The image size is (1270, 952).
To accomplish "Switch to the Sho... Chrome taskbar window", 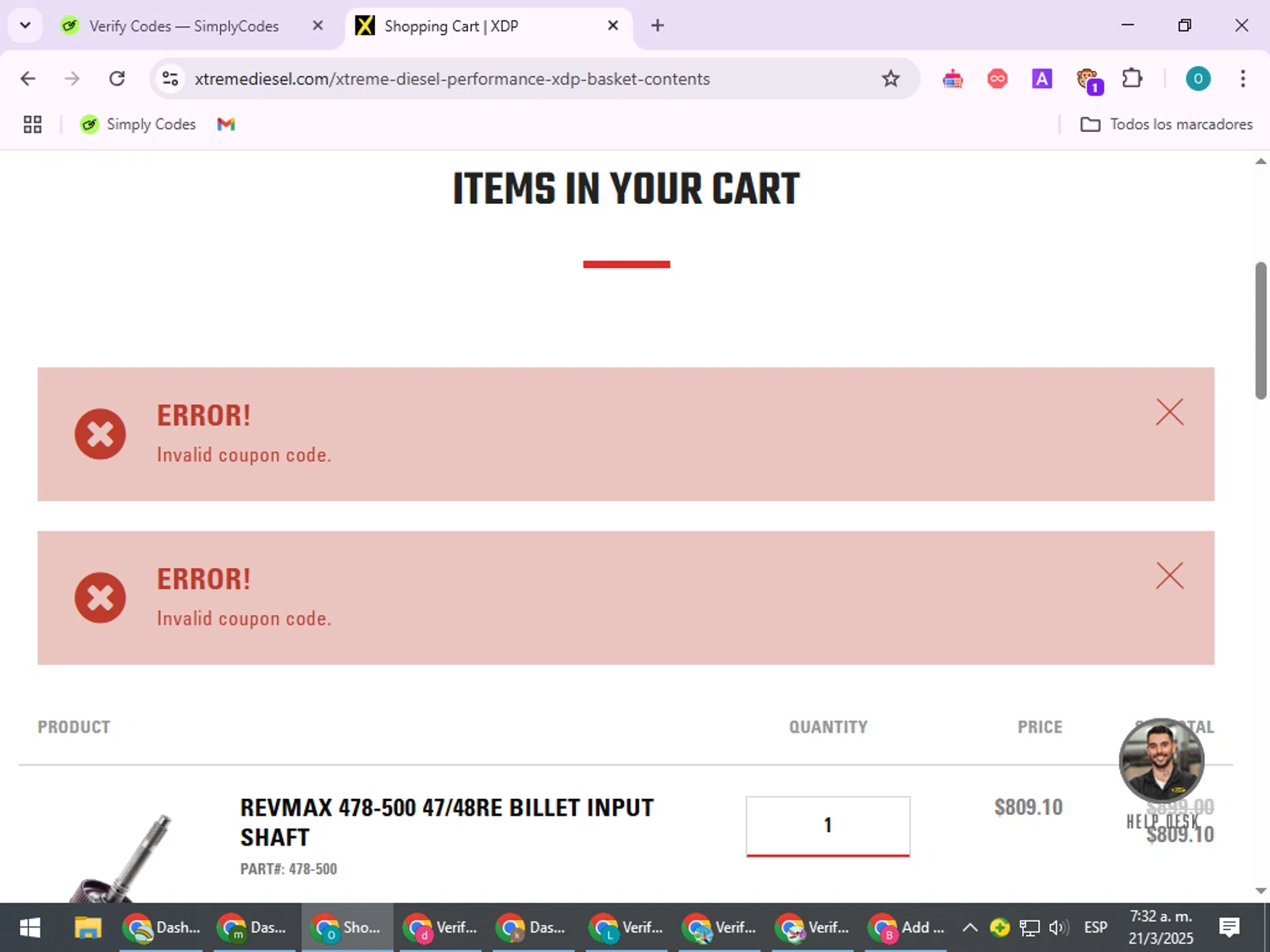I will point(347,927).
